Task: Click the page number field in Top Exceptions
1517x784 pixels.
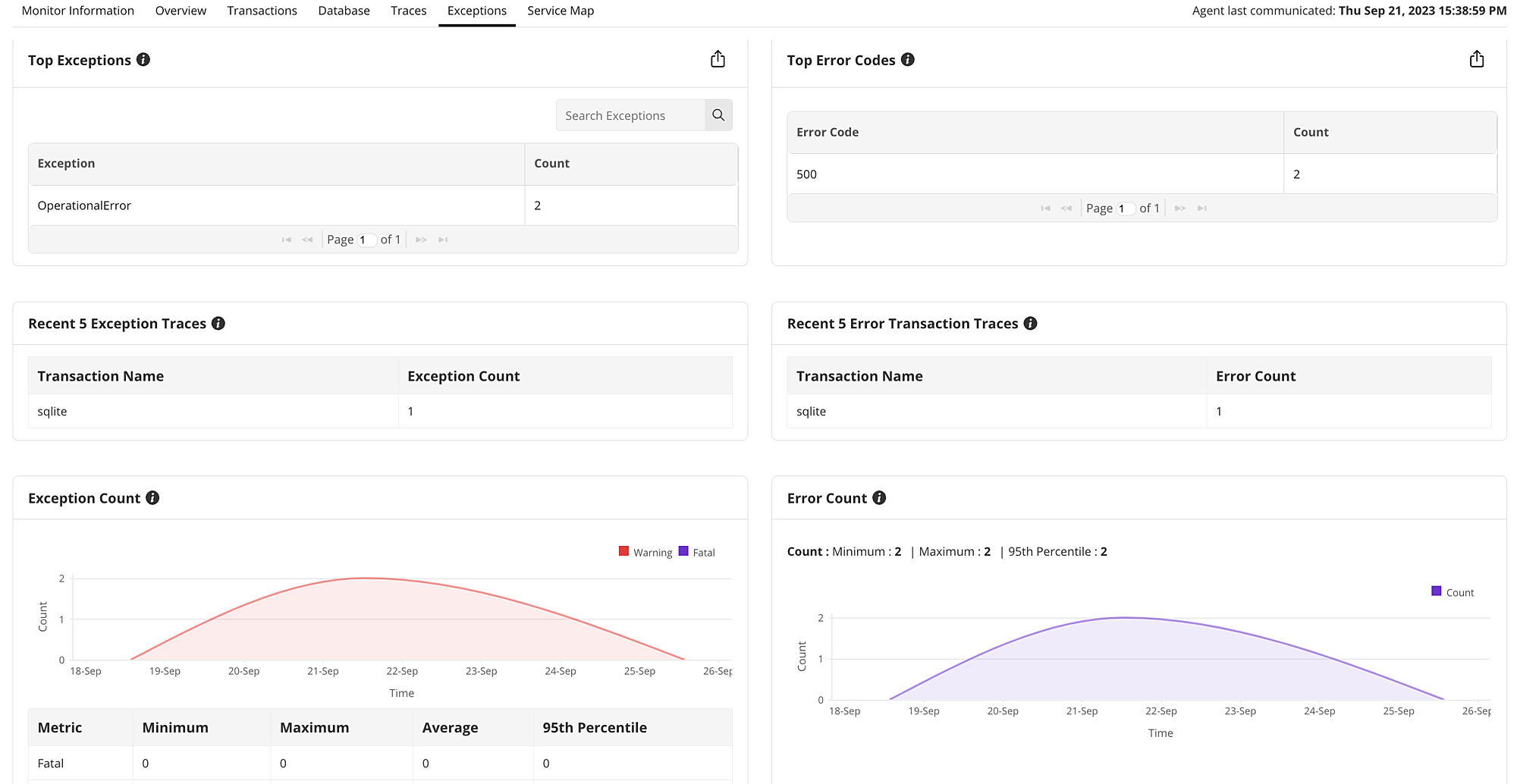Action: 367,239
